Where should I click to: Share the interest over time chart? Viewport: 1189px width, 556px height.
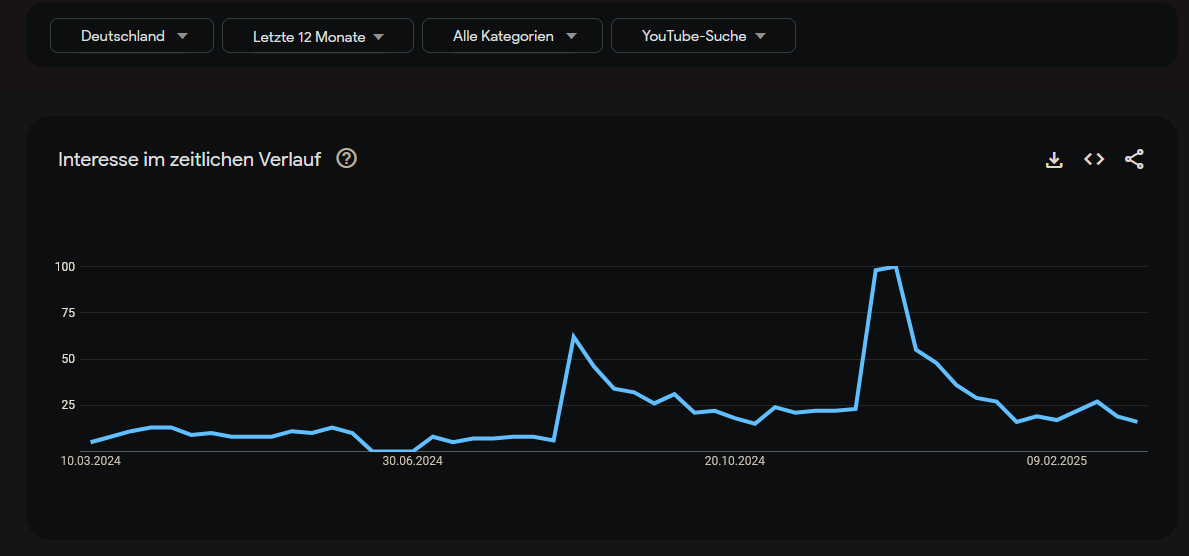1134,159
